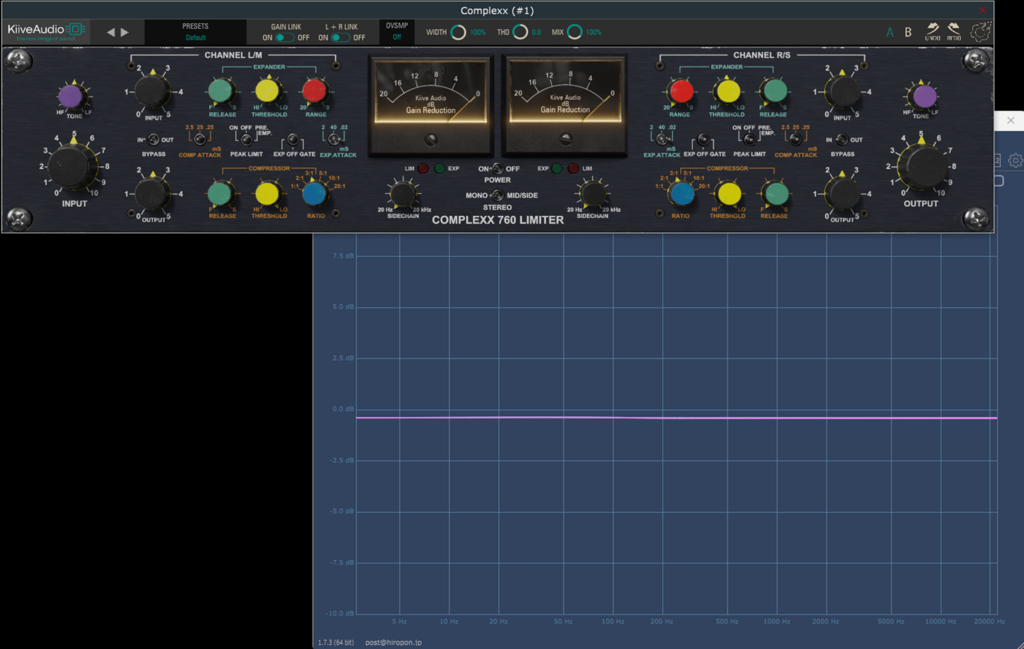Click the Undo icon

[x=933, y=31]
